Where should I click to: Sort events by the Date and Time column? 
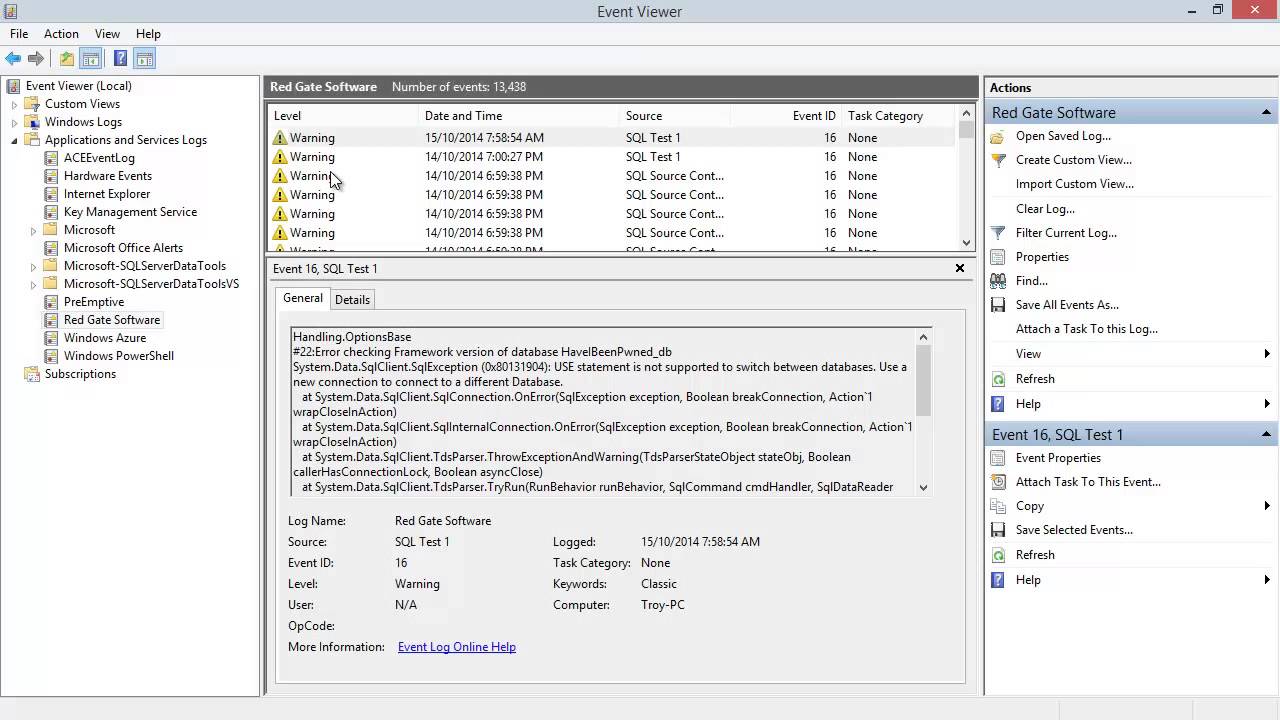[520, 116]
